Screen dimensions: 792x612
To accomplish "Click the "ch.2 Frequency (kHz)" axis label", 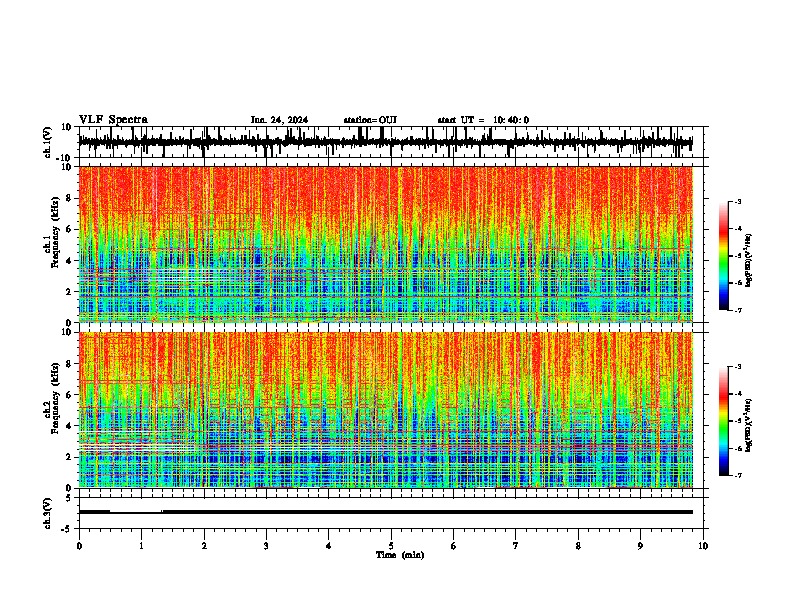I will click(52, 398).
